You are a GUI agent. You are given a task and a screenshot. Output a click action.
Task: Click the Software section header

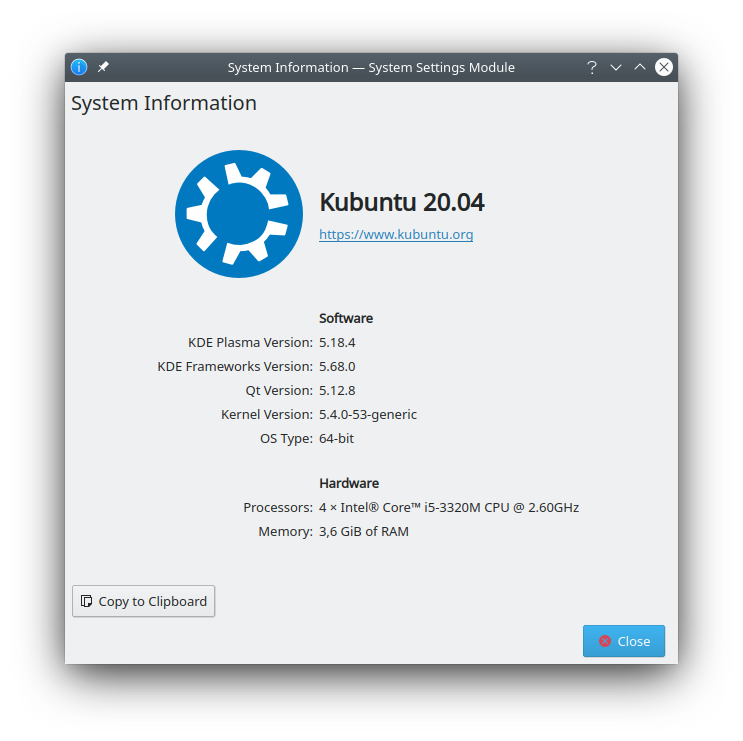(x=346, y=318)
